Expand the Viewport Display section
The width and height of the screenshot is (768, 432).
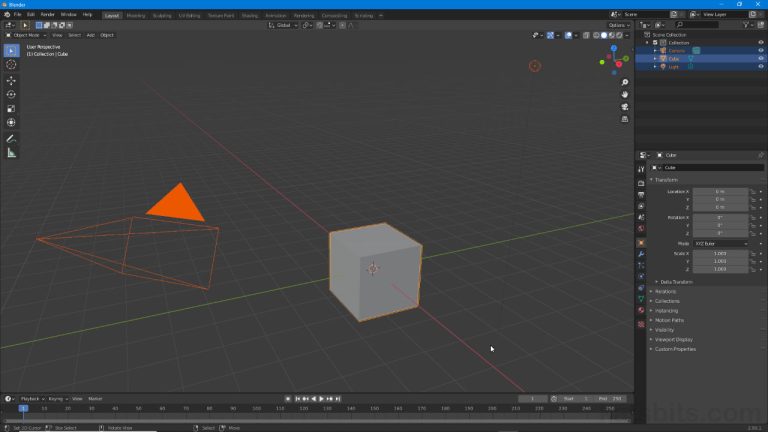point(674,339)
